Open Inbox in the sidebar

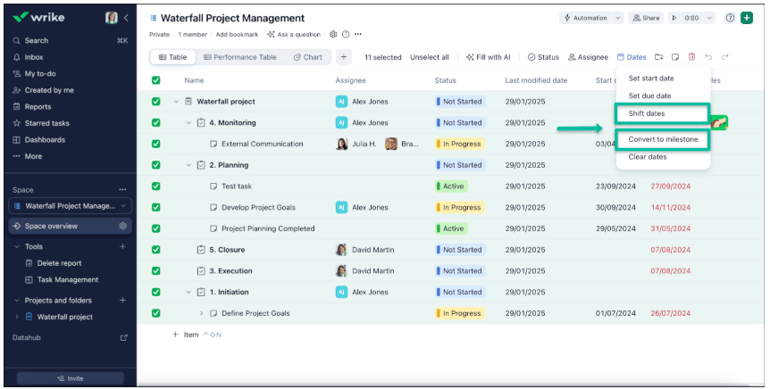[34, 57]
